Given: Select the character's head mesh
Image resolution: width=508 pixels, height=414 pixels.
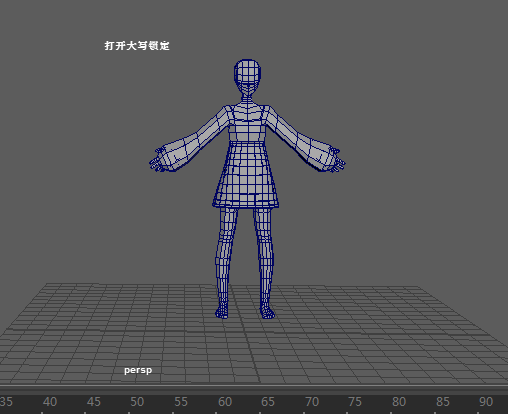Looking at the screenshot, I should tap(247, 77).
